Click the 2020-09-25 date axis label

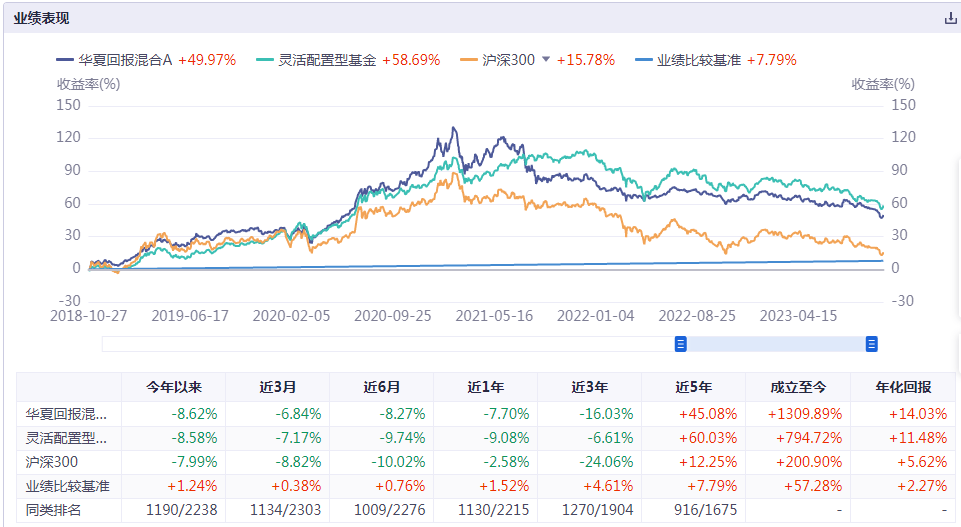pos(393,316)
